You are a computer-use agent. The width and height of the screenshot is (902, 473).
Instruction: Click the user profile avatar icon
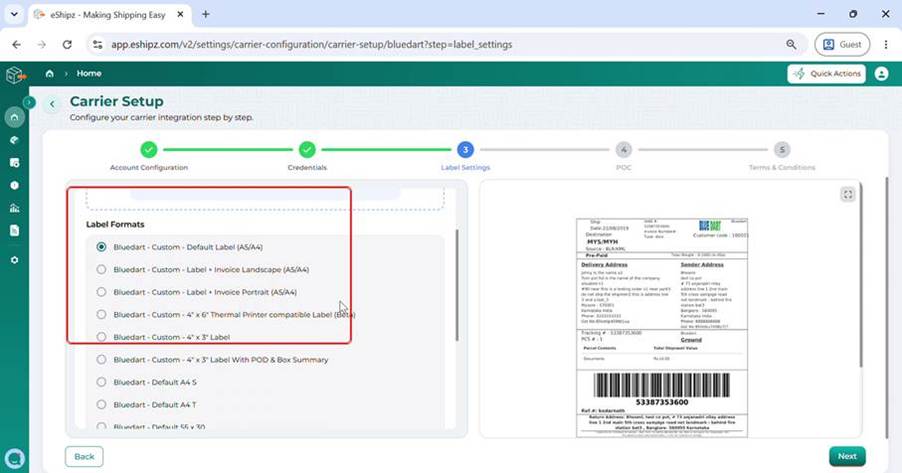(881, 74)
